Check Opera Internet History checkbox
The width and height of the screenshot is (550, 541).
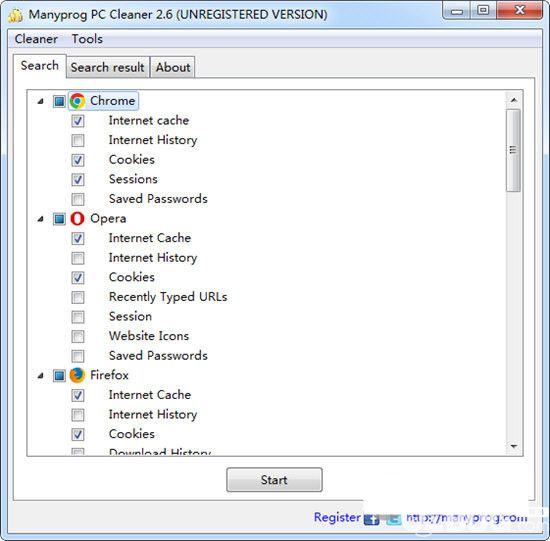[78, 258]
